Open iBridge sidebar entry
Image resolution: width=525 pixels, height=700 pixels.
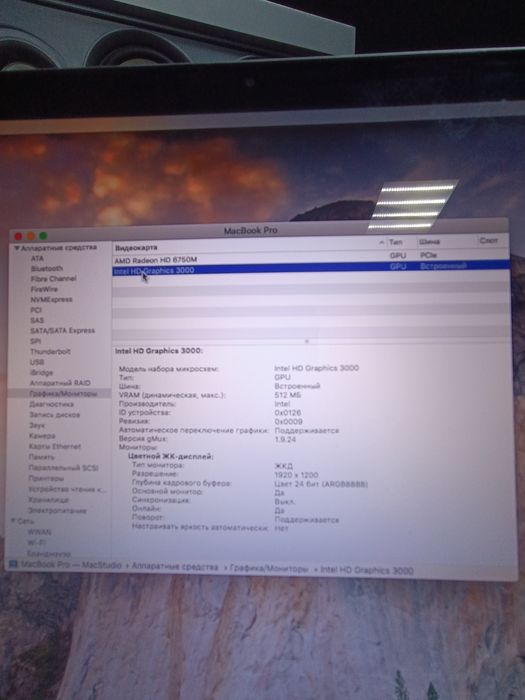click(x=42, y=372)
